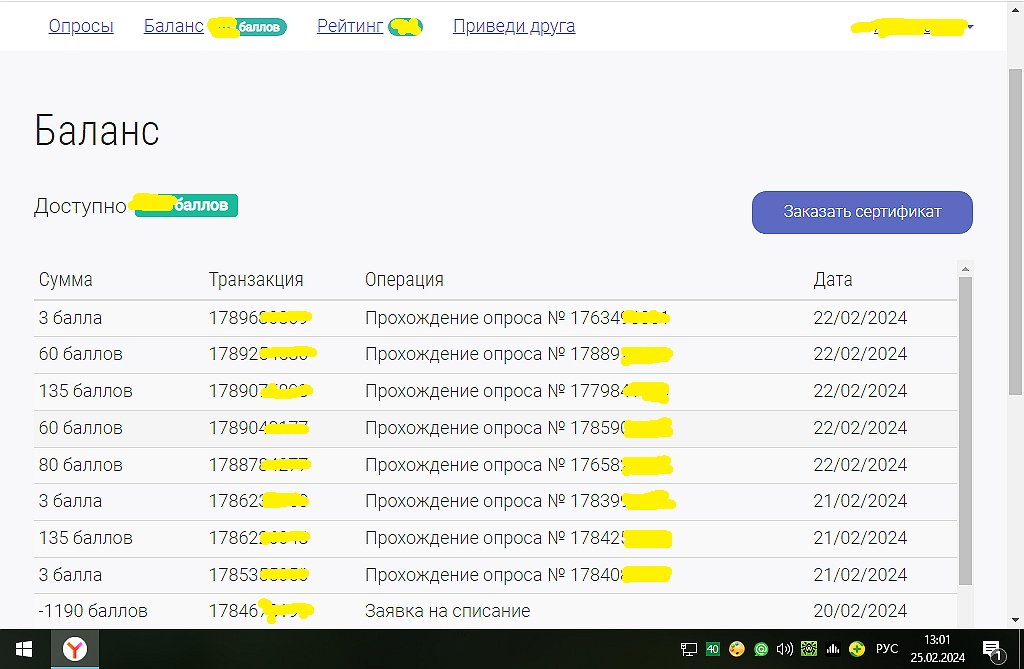Go to the Рейтинг menu item
The width and height of the screenshot is (1024, 669).
pyautogui.click(x=350, y=26)
